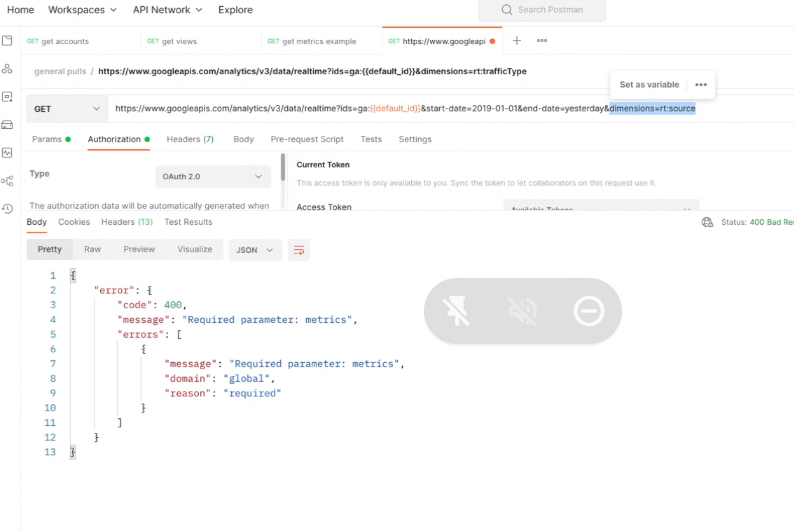Click the "required" reason value
Image resolution: width=794 pixels, height=531 pixels.
252,393
